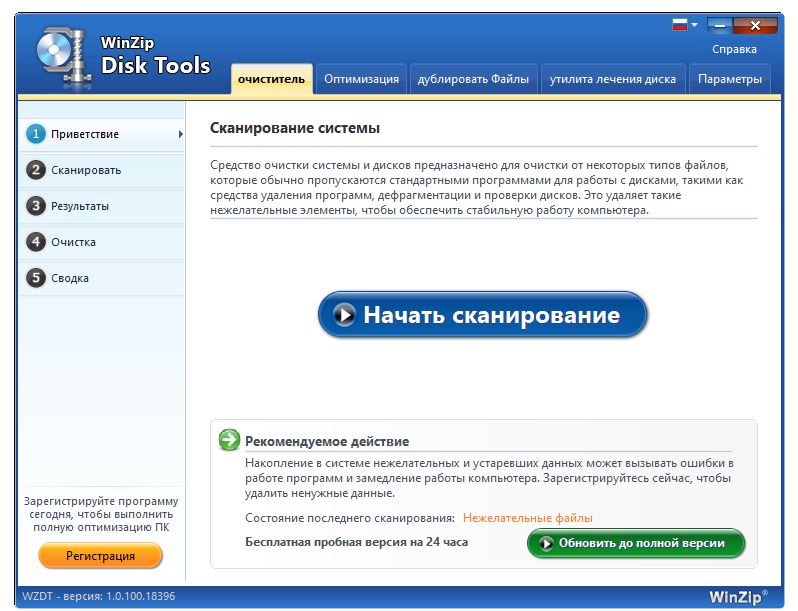Click green arrow icon beside Рекомендуемое действие
Image resolution: width=798 pixels, height=611 pixels.
click(x=229, y=440)
